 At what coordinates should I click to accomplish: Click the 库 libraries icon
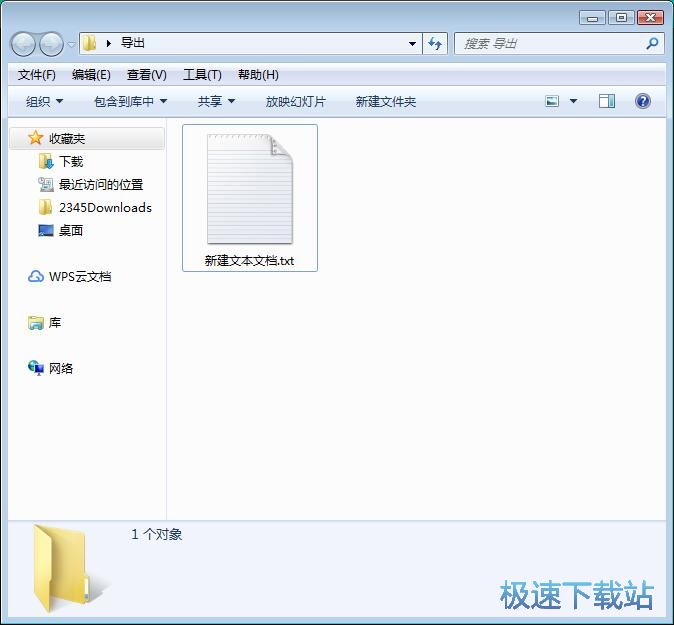point(36,322)
